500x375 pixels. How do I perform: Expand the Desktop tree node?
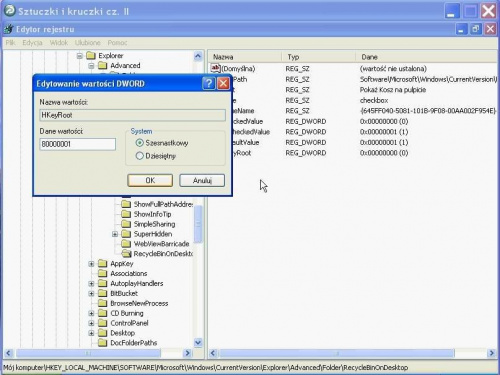point(91,333)
